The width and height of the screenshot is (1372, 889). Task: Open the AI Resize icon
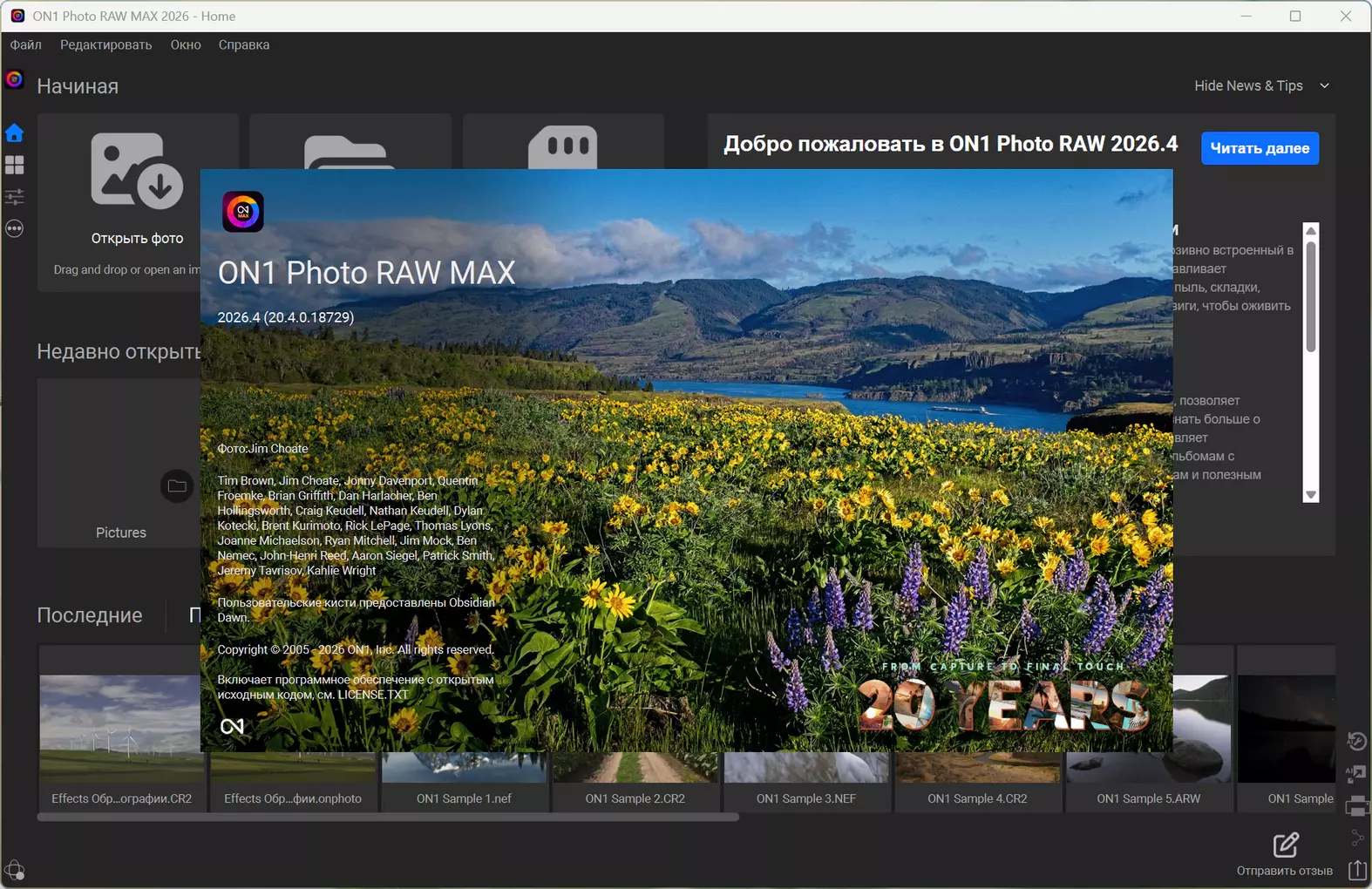[1357, 773]
